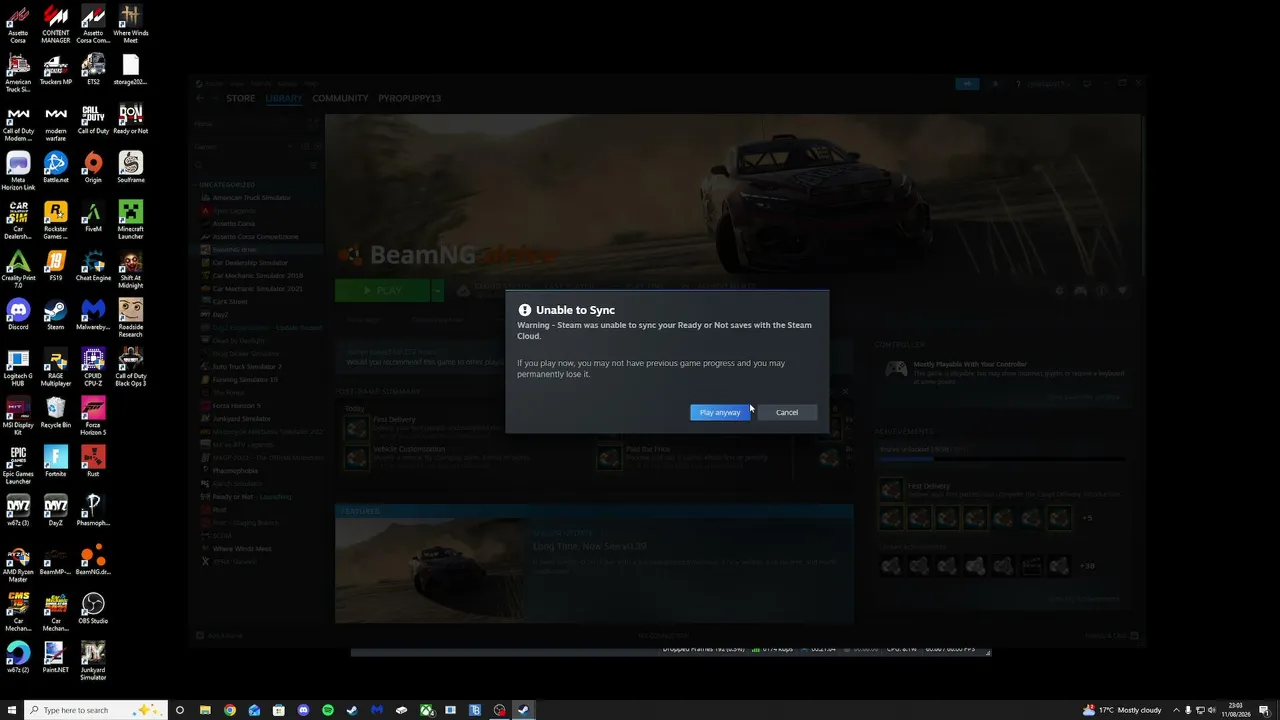Select the FiveM desktop shortcut
This screenshot has height=720, width=1280.
pos(93,217)
